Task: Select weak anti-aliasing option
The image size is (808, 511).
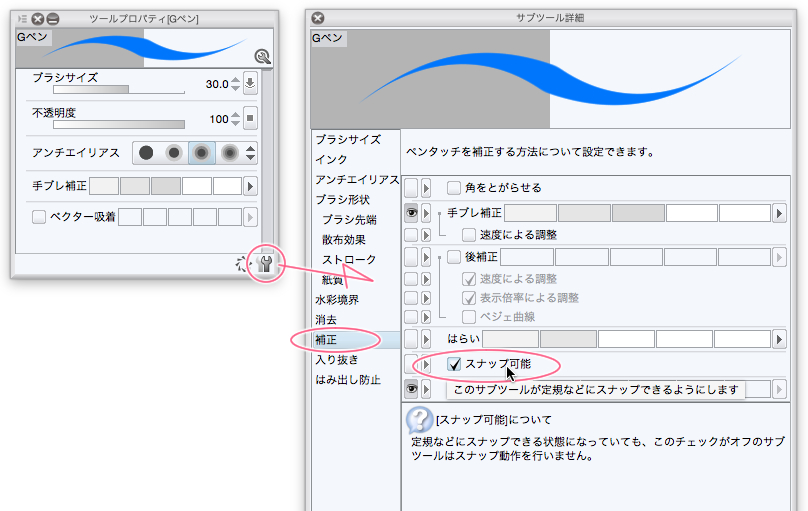Action: click(x=174, y=152)
